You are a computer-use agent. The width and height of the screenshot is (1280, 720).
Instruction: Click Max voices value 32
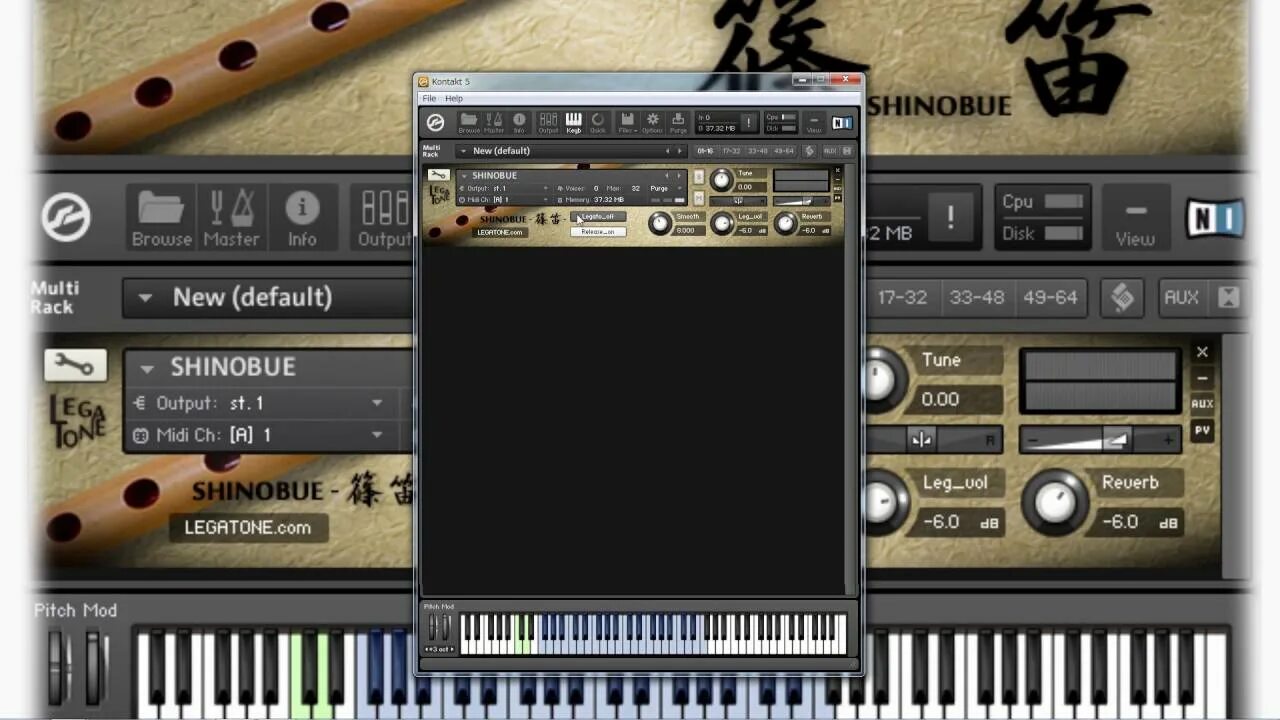coord(635,188)
